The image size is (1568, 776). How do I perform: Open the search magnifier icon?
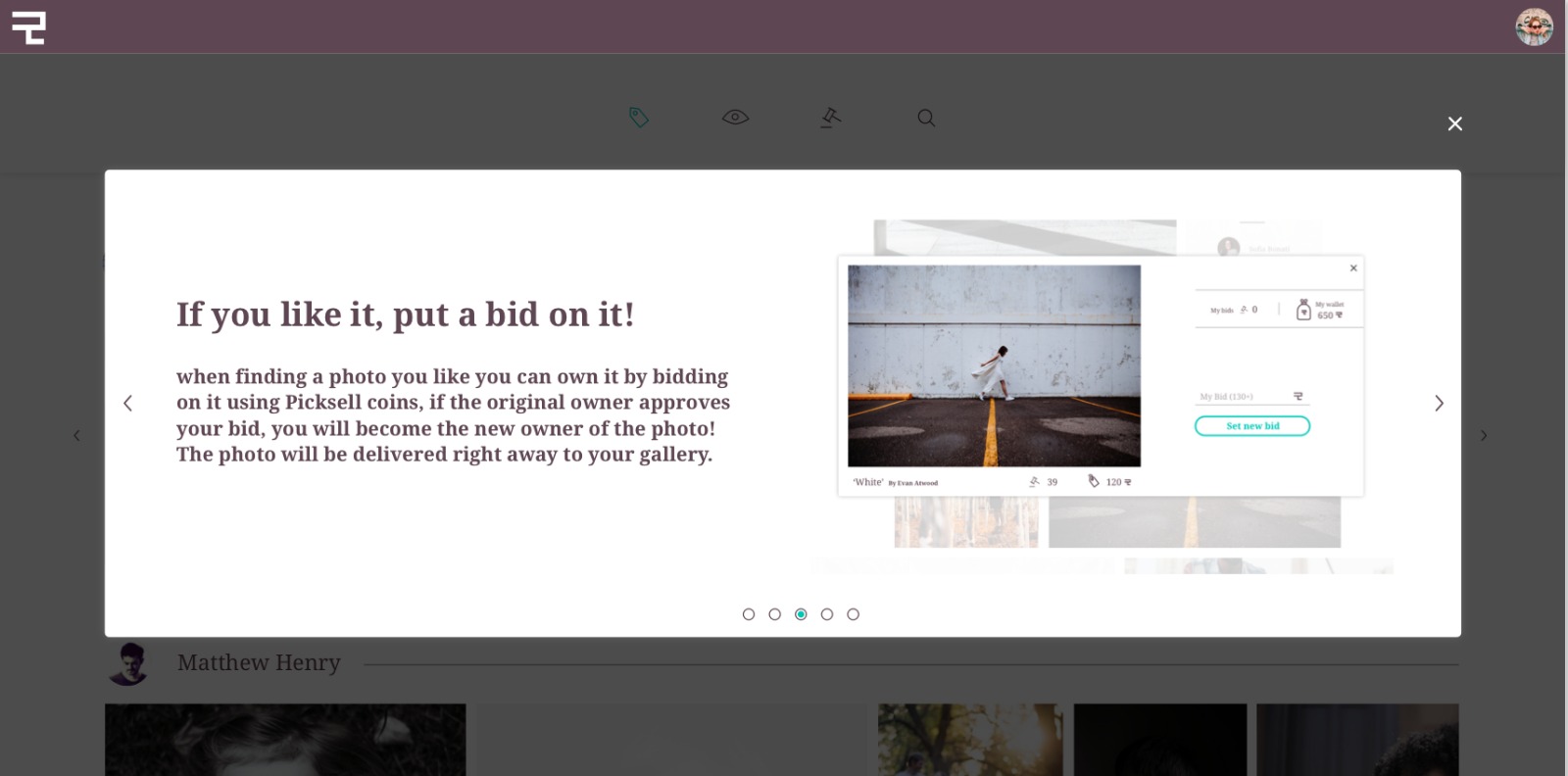click(926, 118)
